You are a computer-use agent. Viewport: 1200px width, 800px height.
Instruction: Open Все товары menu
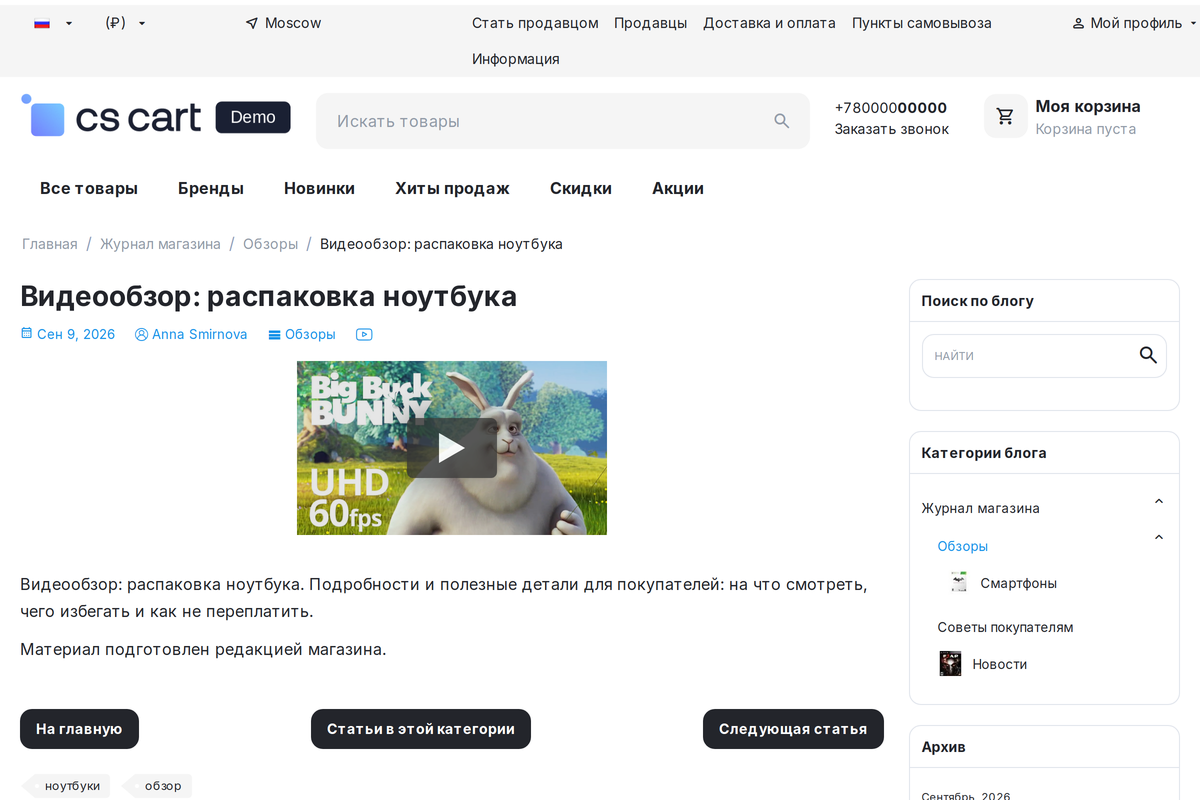point(89,188)
